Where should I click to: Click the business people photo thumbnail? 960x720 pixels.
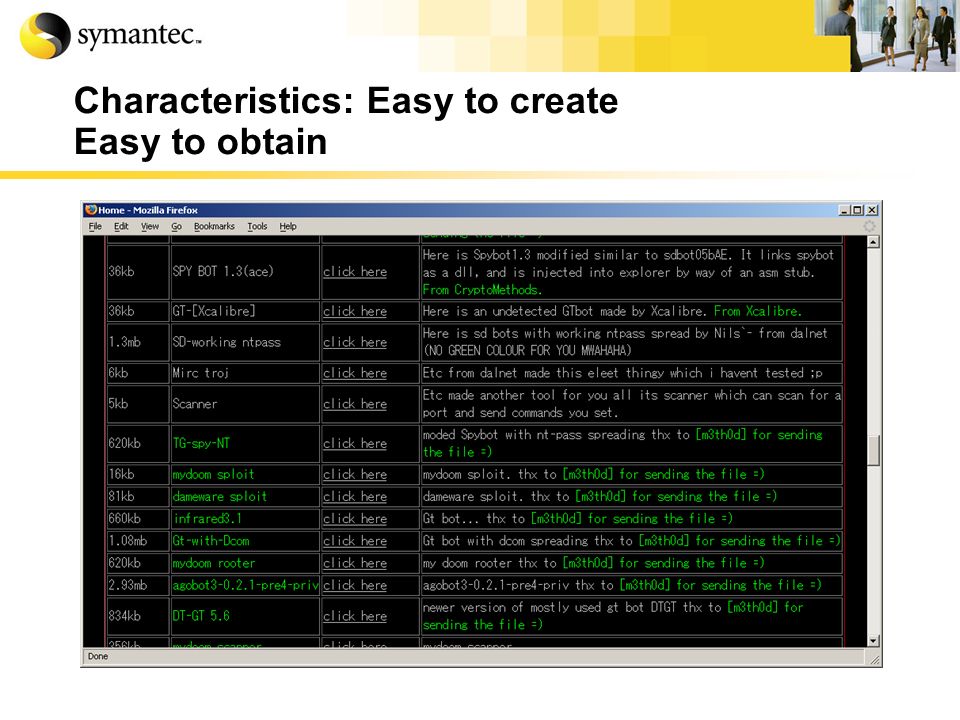887,34
